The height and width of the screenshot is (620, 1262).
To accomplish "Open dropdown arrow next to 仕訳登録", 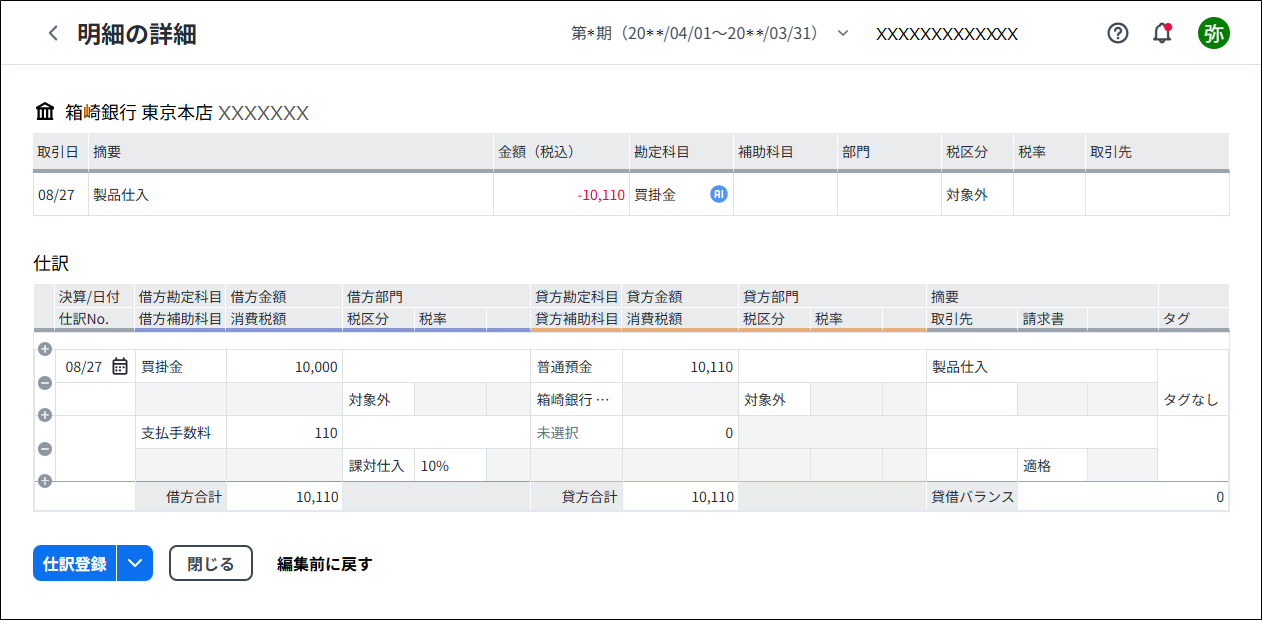I will (135, 563).
